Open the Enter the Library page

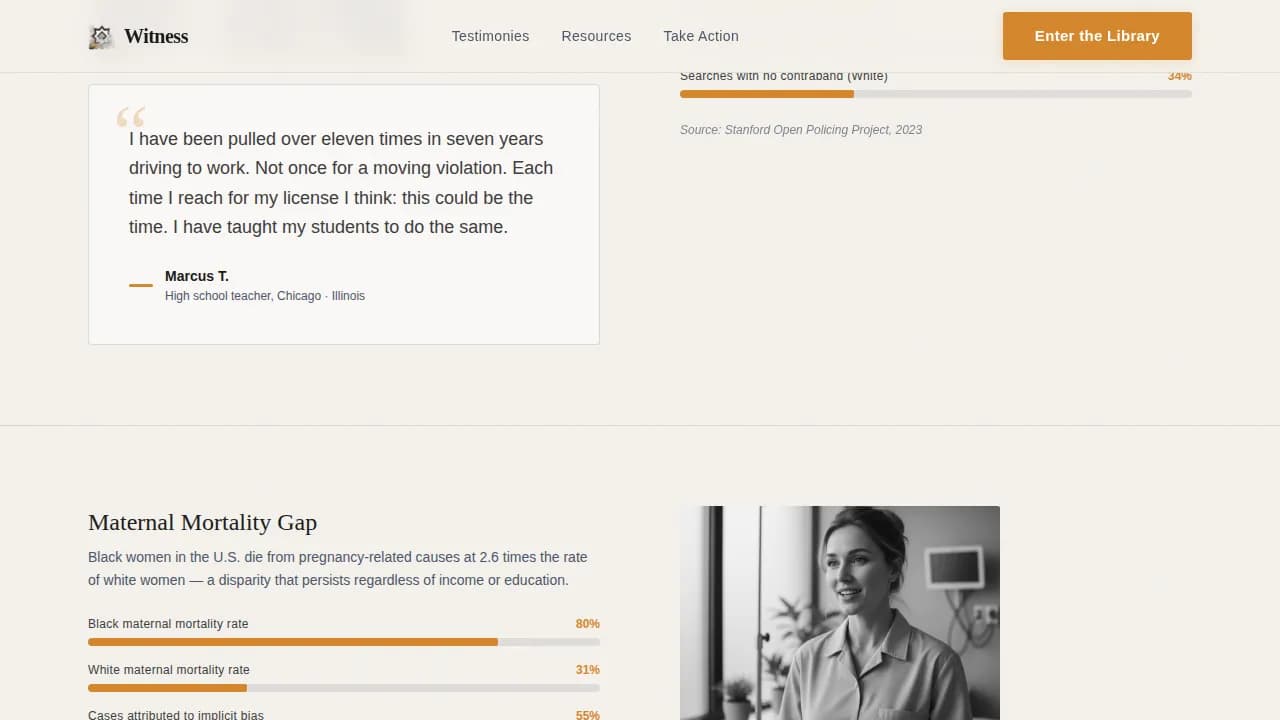click(x=1097, y=36)
